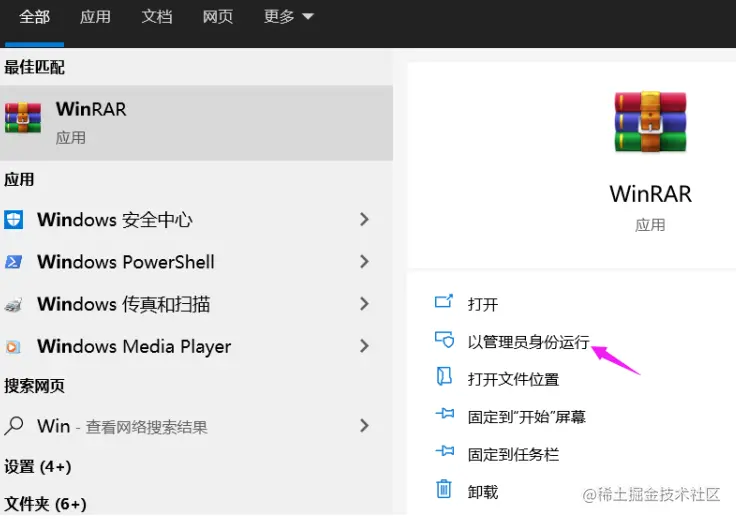The image size is (736, 519).
Task: Choose 打开 in the action list
Action: (x=483, y=304)
